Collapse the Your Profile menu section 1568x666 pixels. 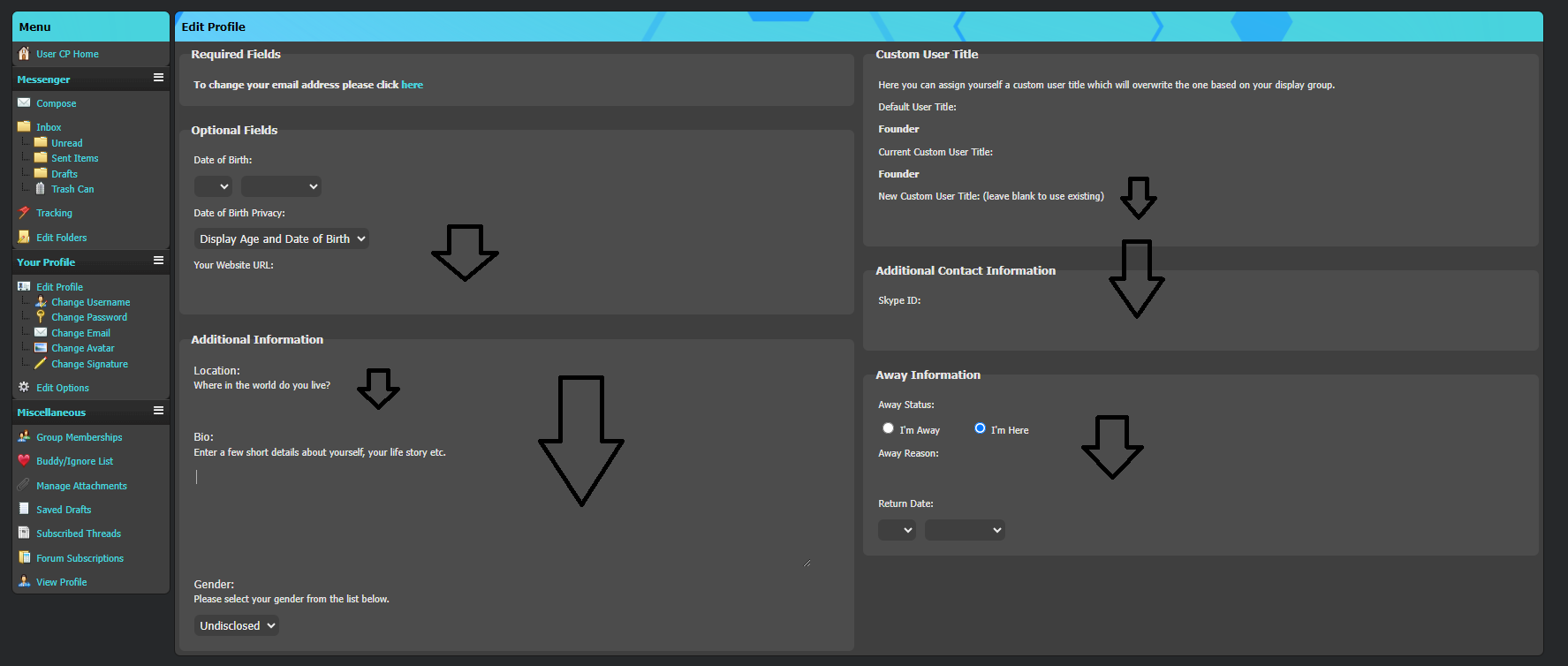point(158,261)
